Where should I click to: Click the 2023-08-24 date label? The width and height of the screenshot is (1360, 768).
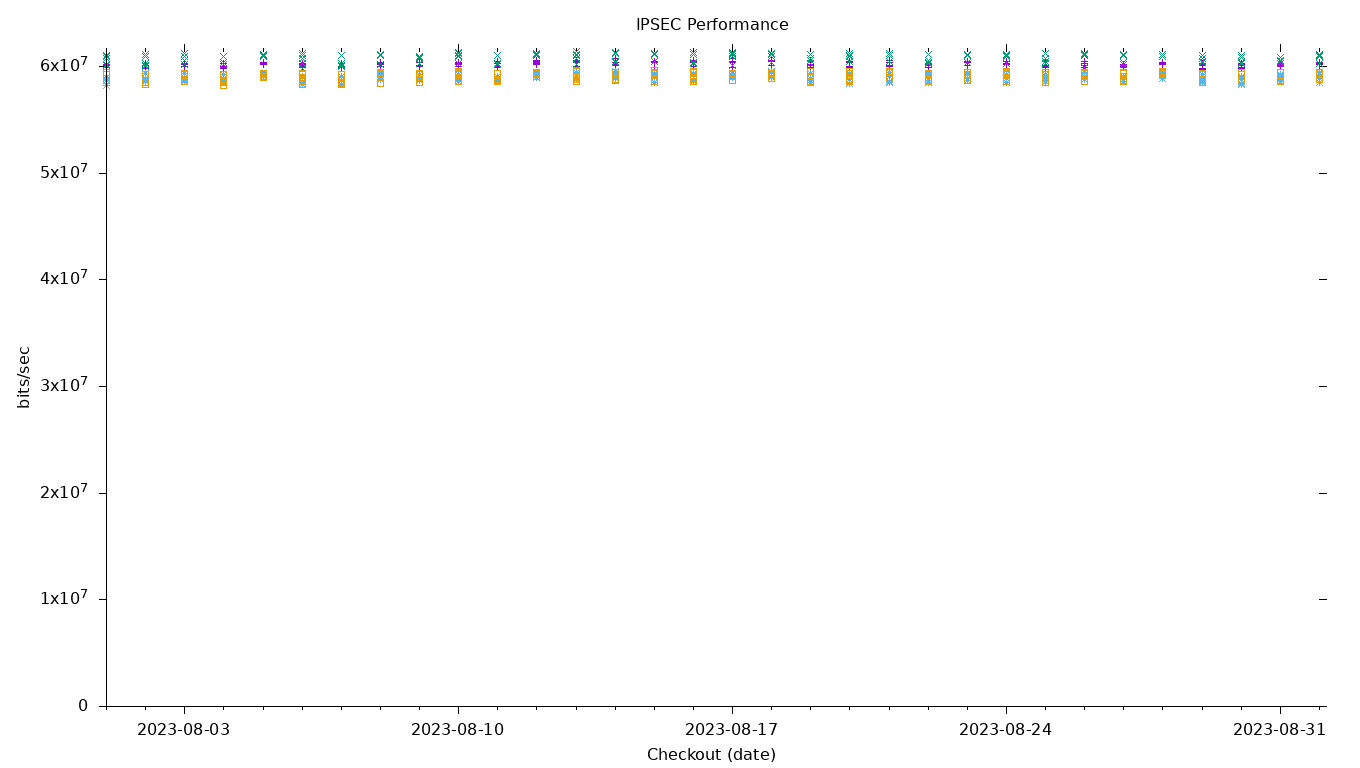coord(1006,730)
